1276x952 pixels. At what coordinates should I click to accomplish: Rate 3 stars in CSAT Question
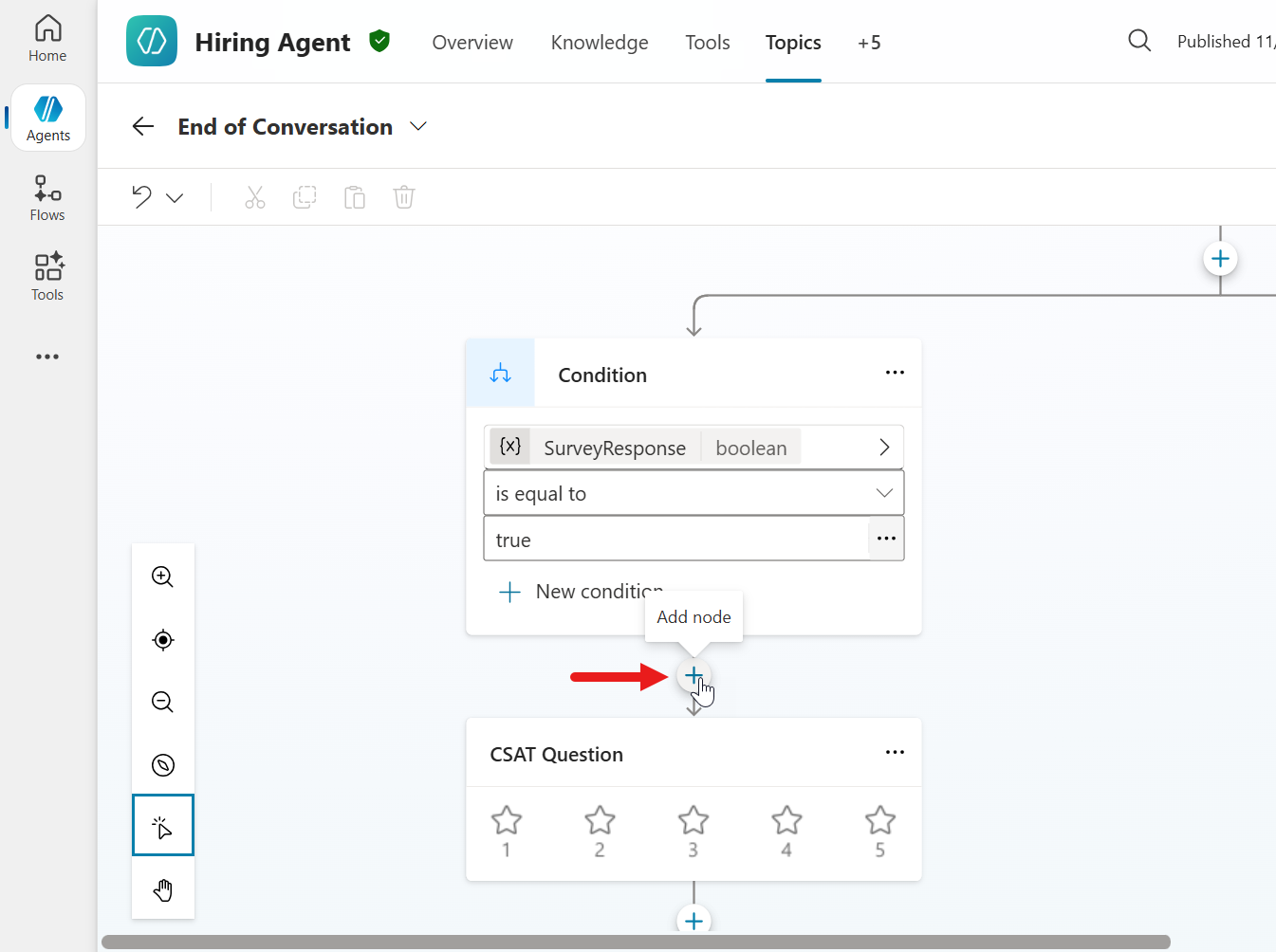(x=693, y=831)
